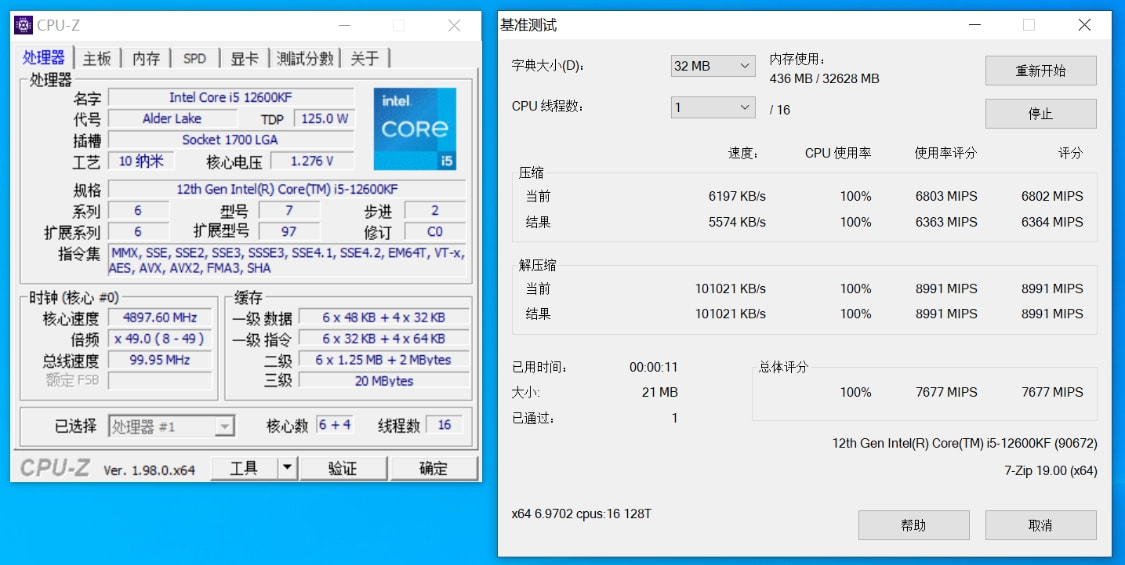Click the size 21 MB value

[x=660, y=392]
